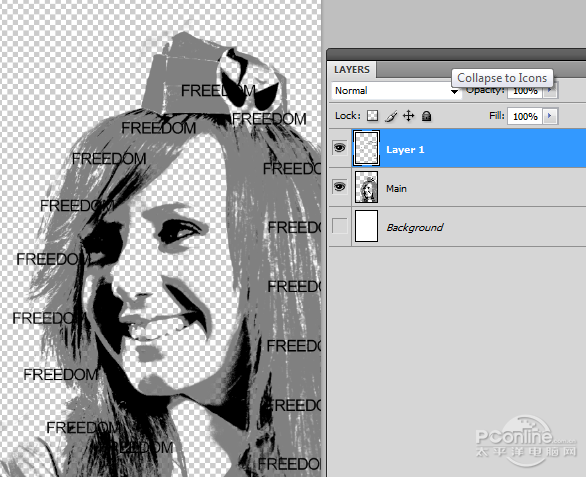The width and height of the screenshot is (586, 477).
Task: Click the white Background layer thumbnail
Action: [366, 226]
